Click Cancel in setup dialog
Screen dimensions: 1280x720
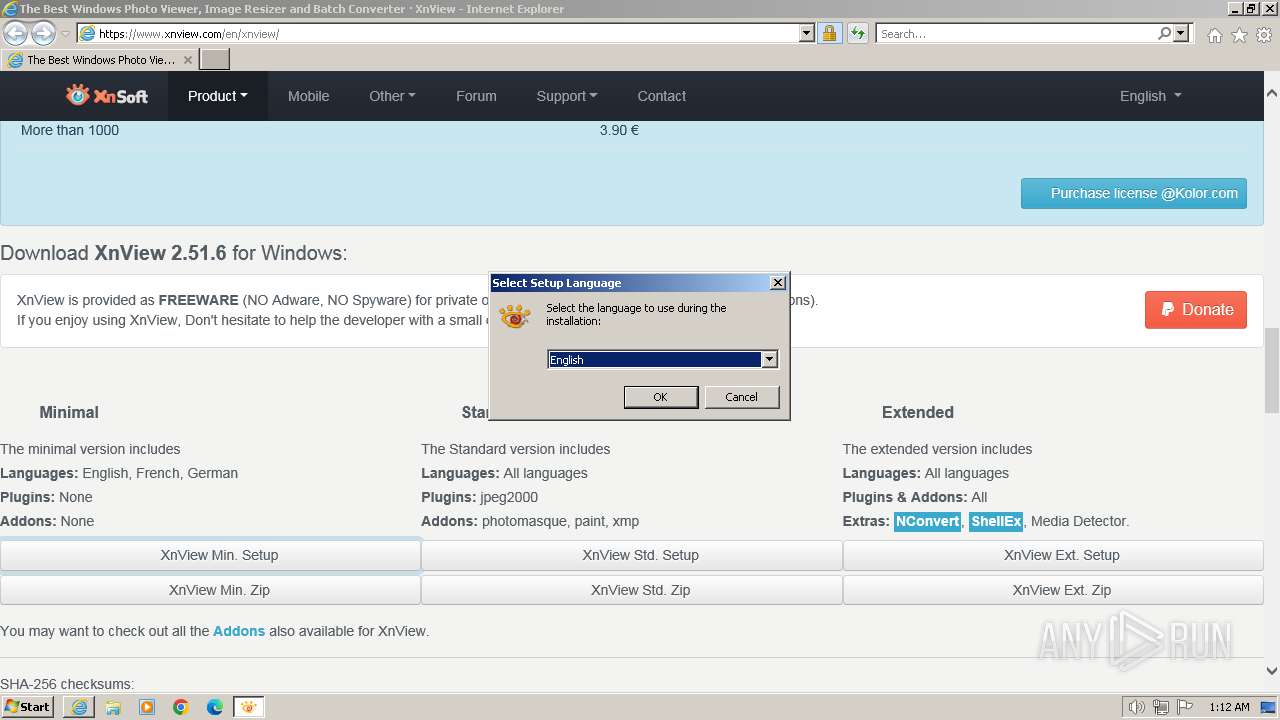741,397
